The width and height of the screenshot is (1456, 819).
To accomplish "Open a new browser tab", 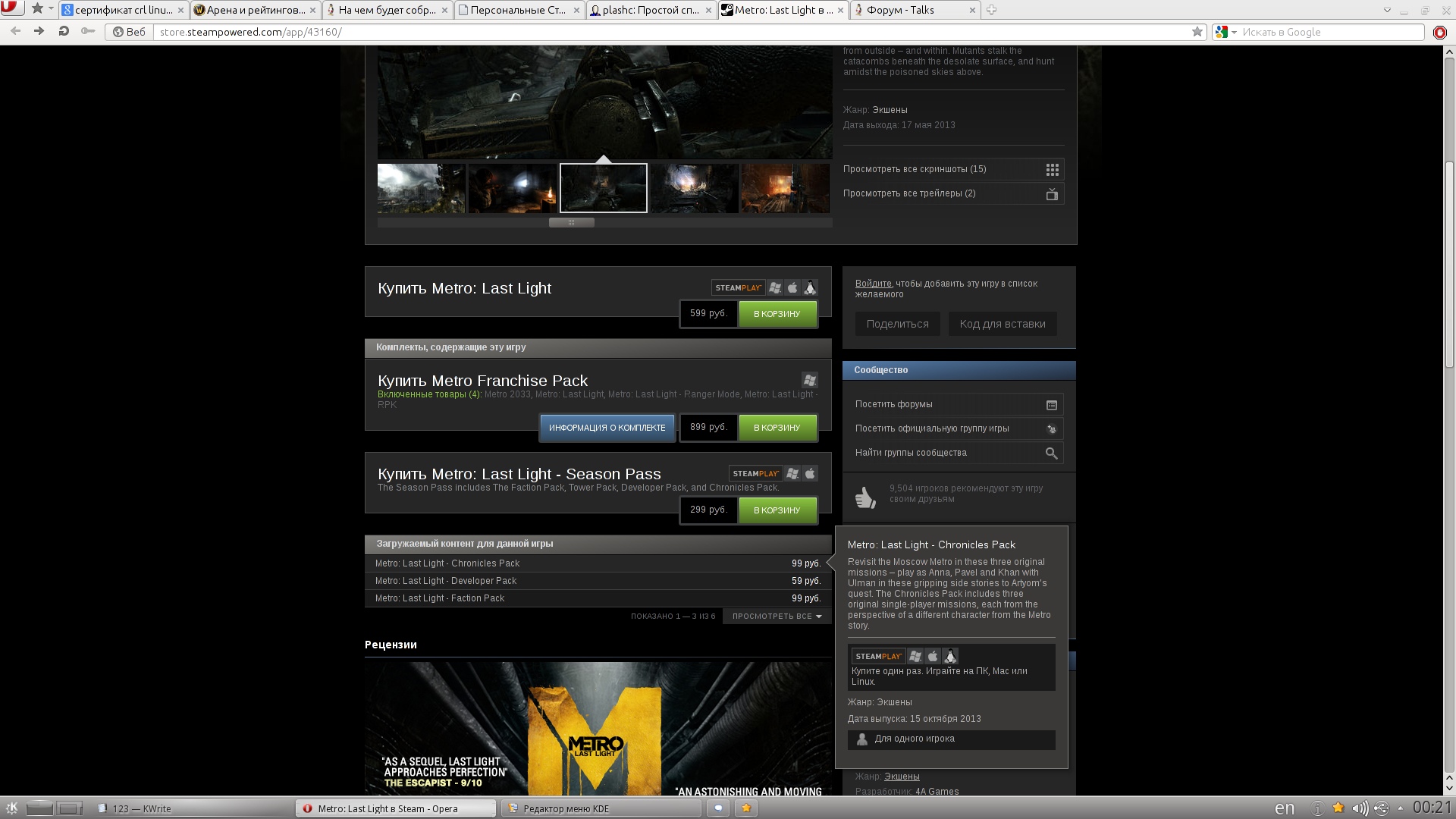I will click(x=991, y=10).
